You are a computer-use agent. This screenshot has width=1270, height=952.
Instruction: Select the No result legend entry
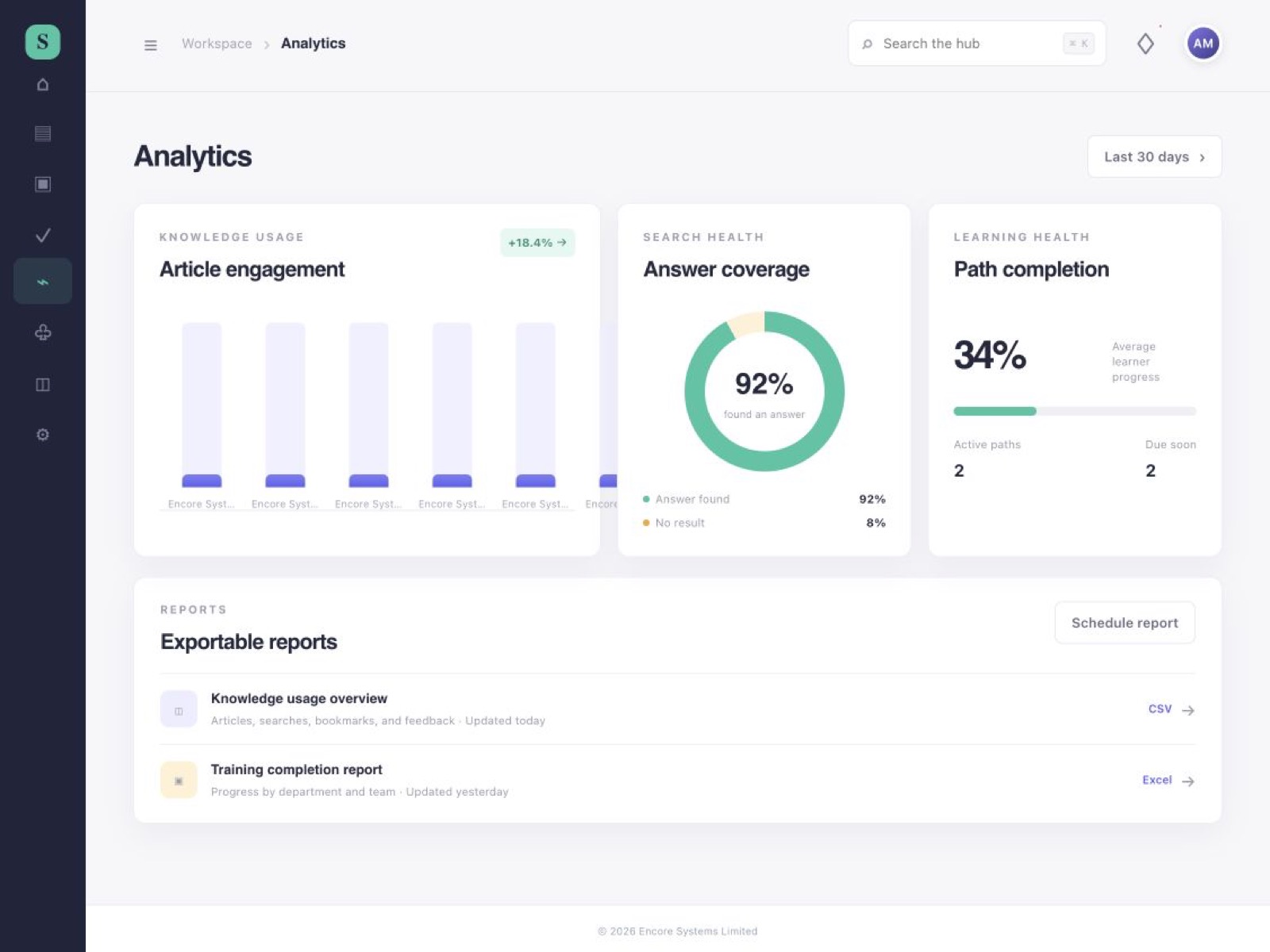[764, 523]
